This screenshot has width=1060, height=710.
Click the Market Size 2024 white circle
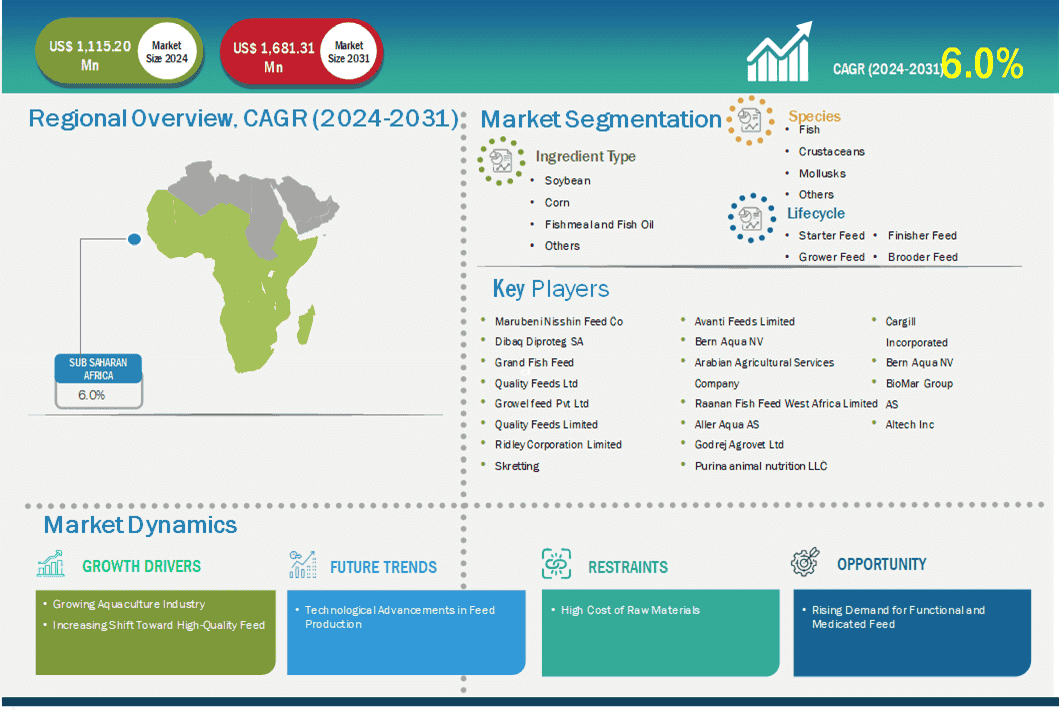coord(167,52)
